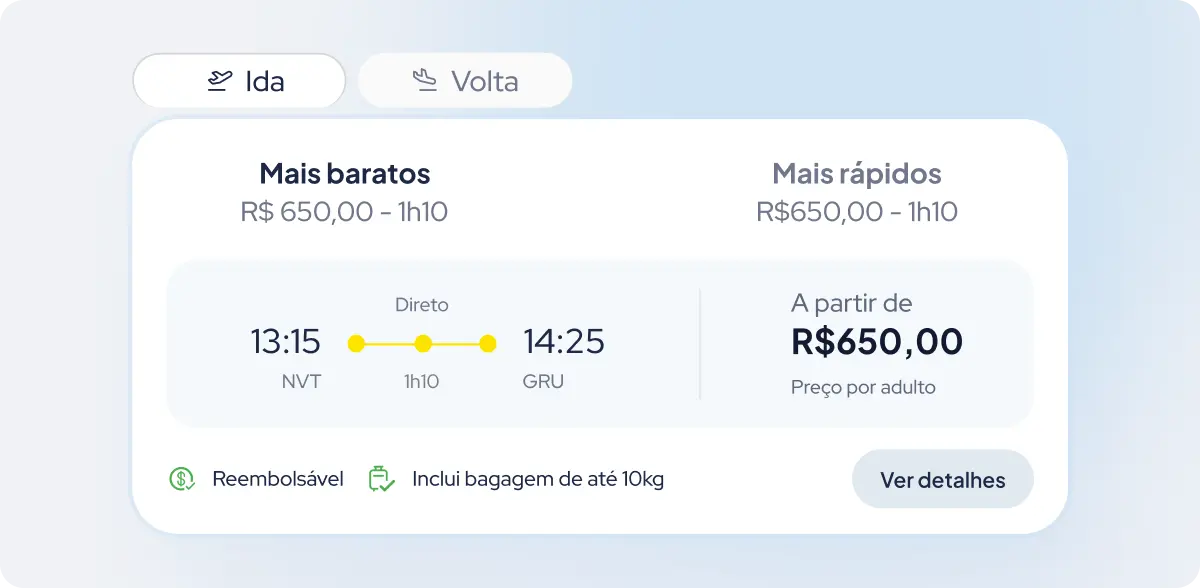The width and height of the screenshot is (1200, 588).
Task: Click the NVT origin airport code
Action: tap(301, 381)
